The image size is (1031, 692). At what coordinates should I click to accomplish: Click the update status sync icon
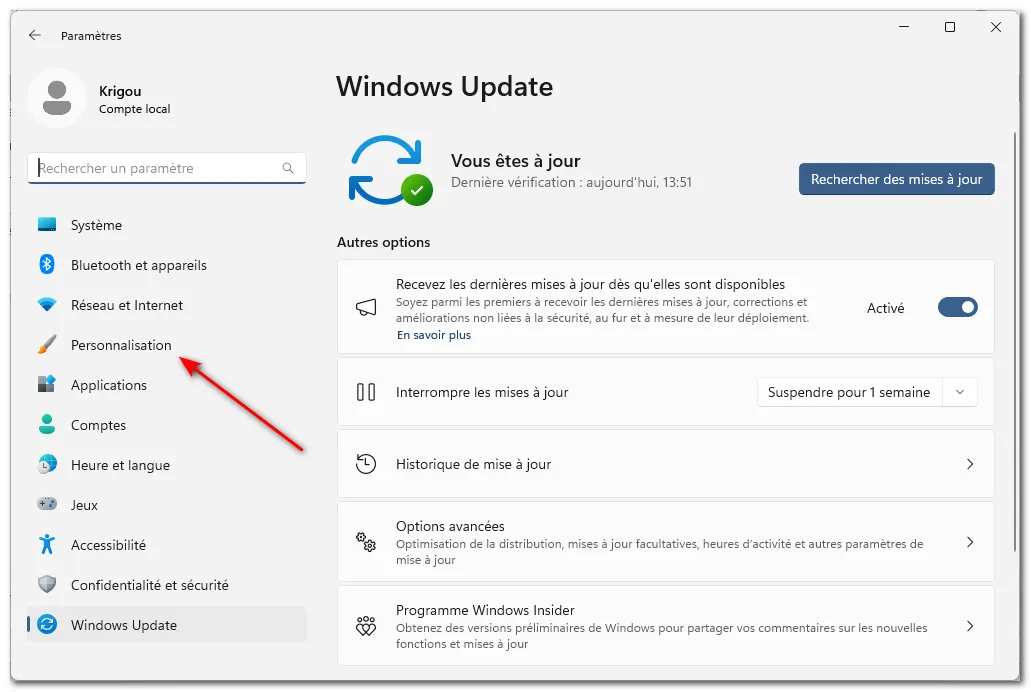tap(391, 170)
